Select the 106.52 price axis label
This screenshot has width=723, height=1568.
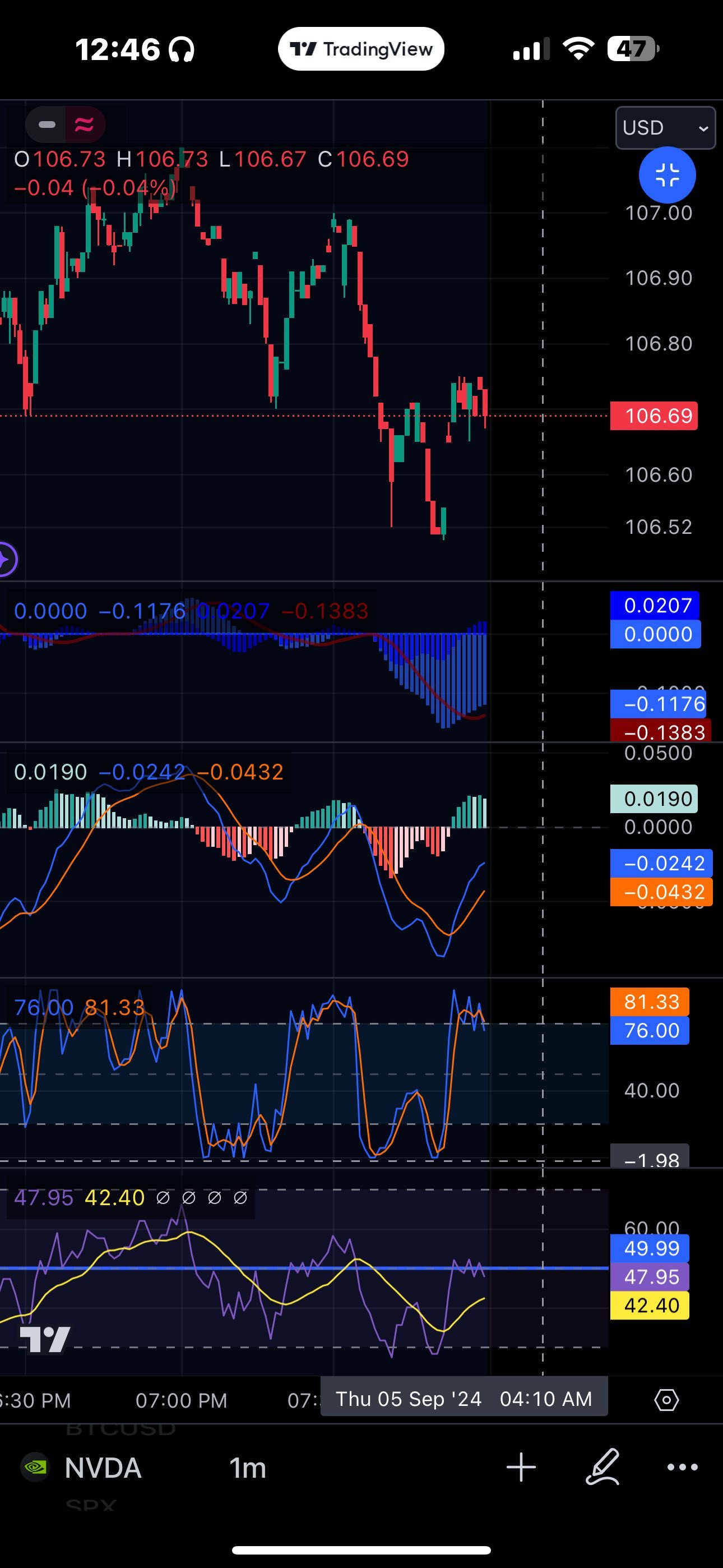[x=659, y=527]
